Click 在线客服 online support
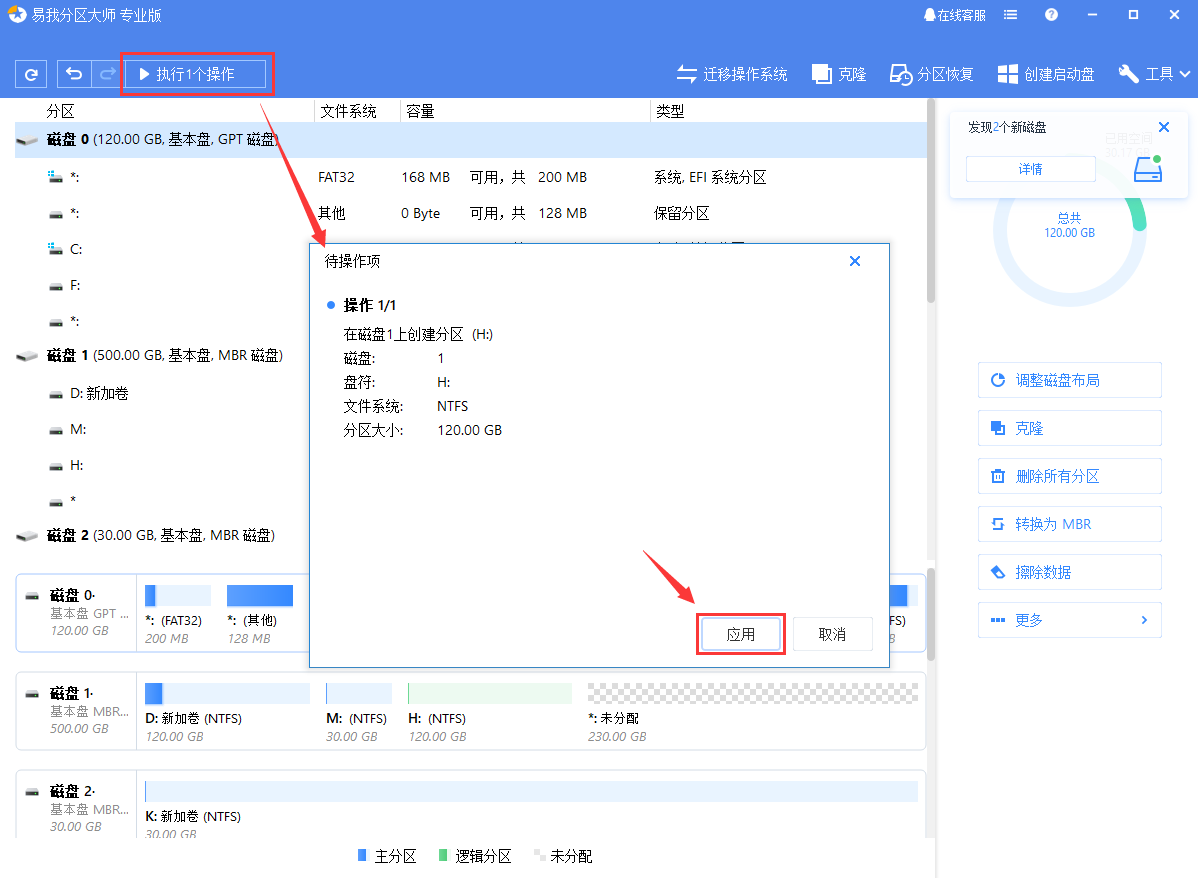 coord(954,15)
